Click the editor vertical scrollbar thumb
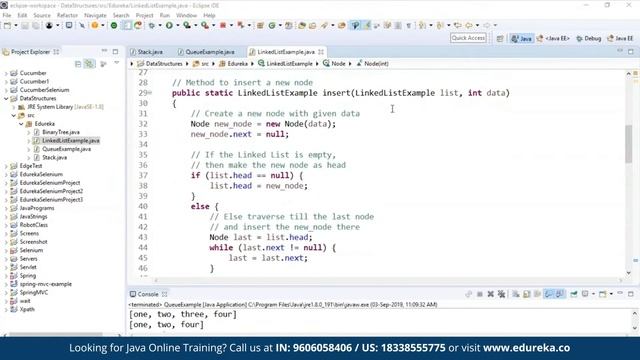This screenshot has height=360, width=640. 629,144
